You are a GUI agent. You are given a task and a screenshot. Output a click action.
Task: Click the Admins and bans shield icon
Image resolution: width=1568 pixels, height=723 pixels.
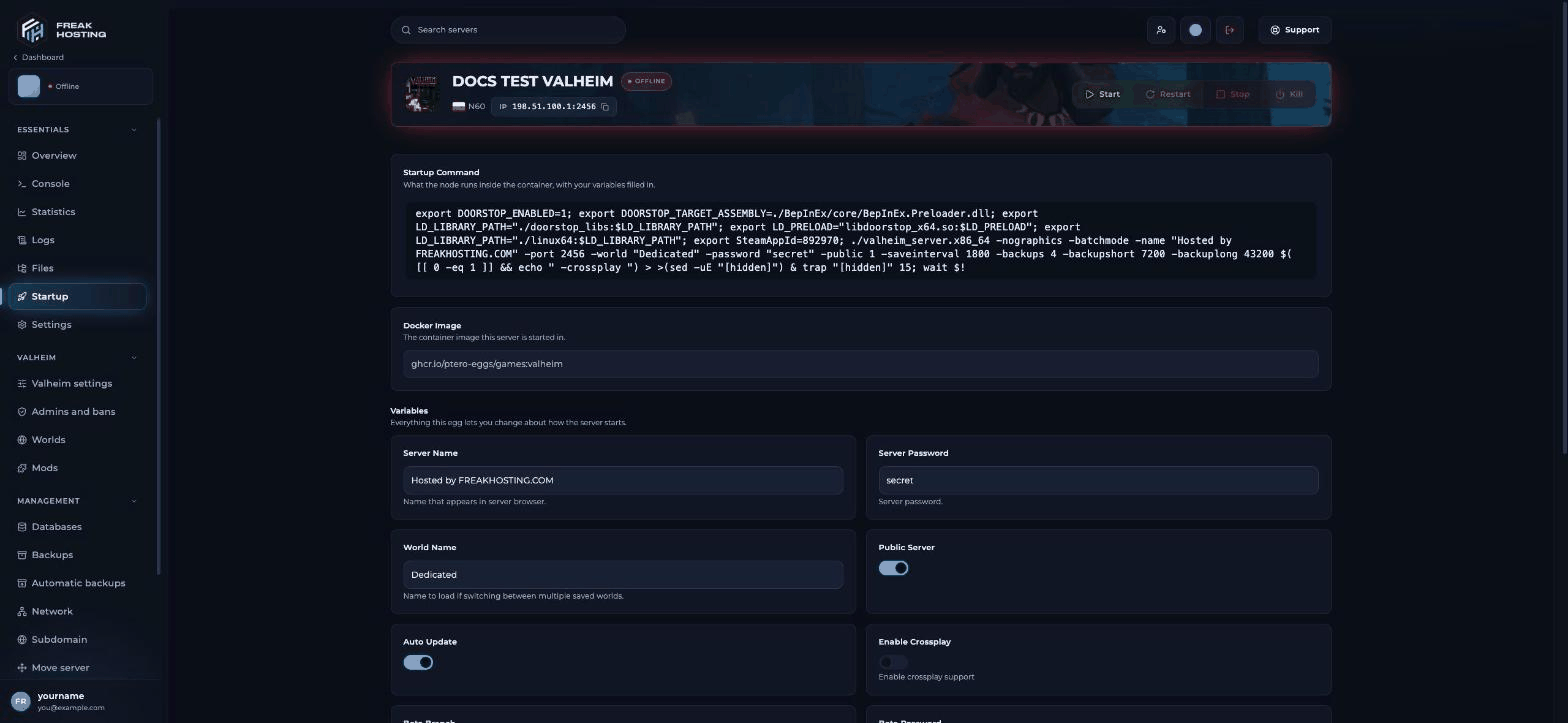[22, 412]
